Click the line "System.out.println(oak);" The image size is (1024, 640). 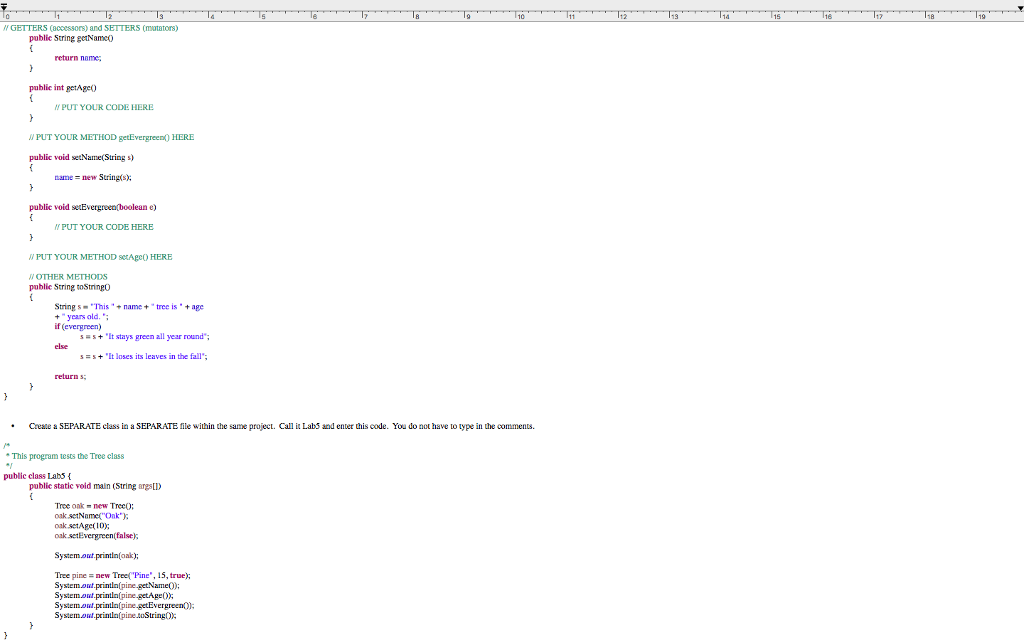pos(97,556)
